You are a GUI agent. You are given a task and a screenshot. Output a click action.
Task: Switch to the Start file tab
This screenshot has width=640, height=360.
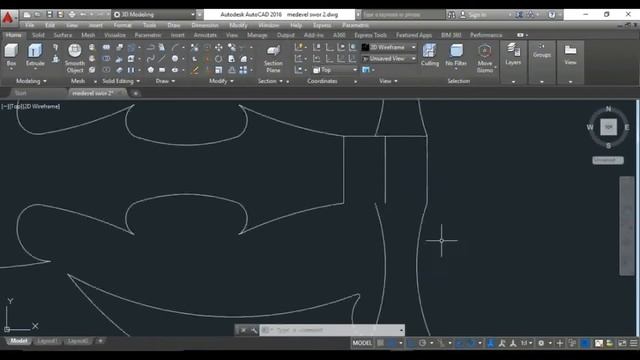tap(20, 93)
